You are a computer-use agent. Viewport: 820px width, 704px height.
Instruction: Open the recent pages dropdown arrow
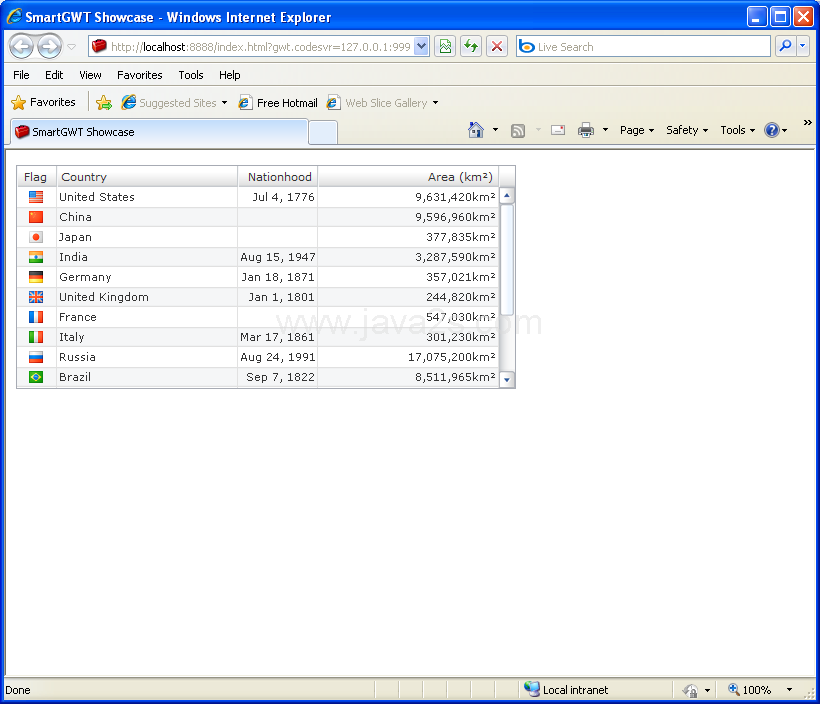(x=72, y=47)
